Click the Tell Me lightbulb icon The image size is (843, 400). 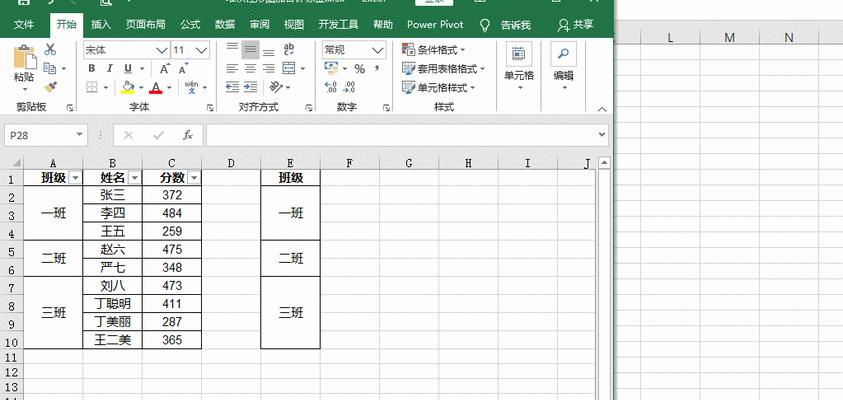[x=485, y=25]
